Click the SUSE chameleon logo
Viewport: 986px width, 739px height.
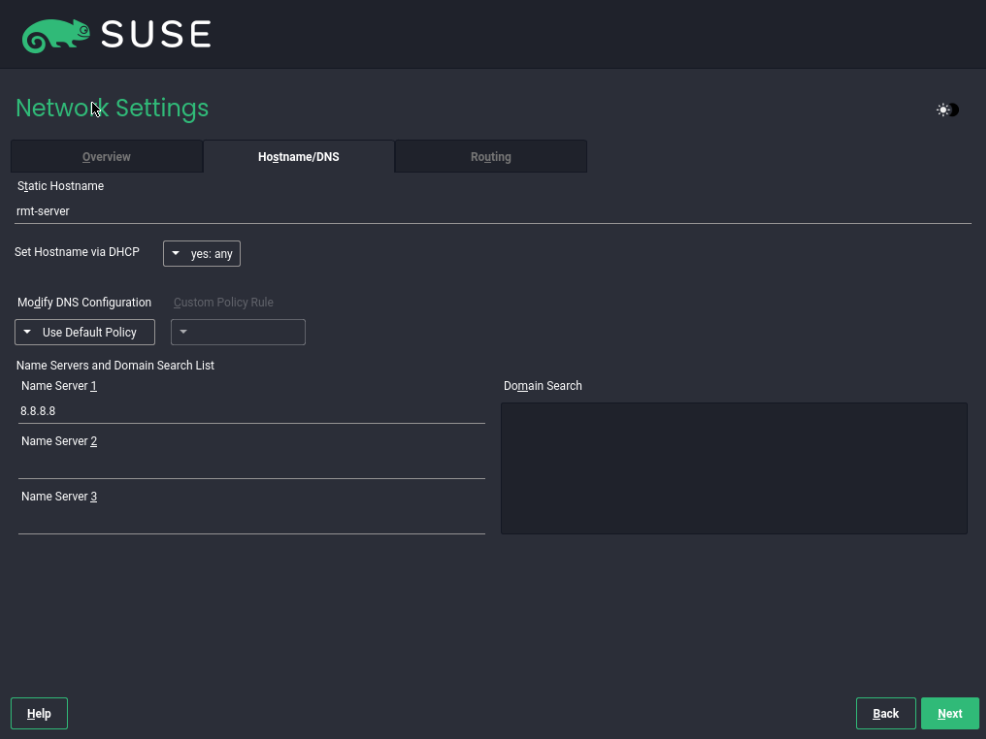pos(55,35)
